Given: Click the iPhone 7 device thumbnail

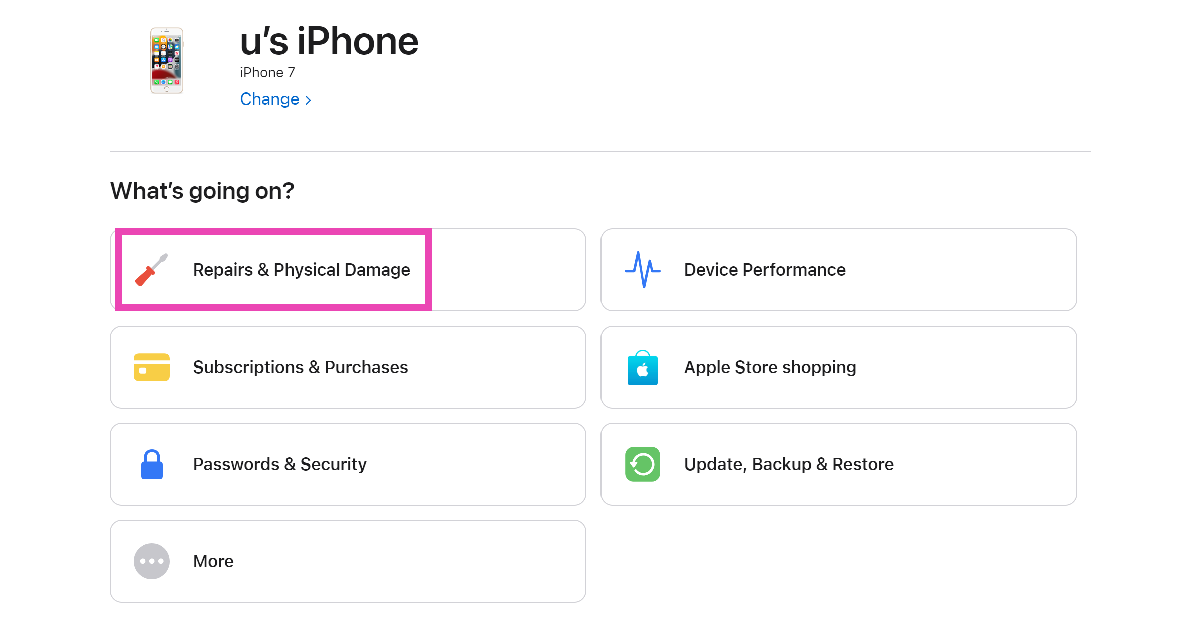Looking at the screenshot, I should tap(166, 61).
